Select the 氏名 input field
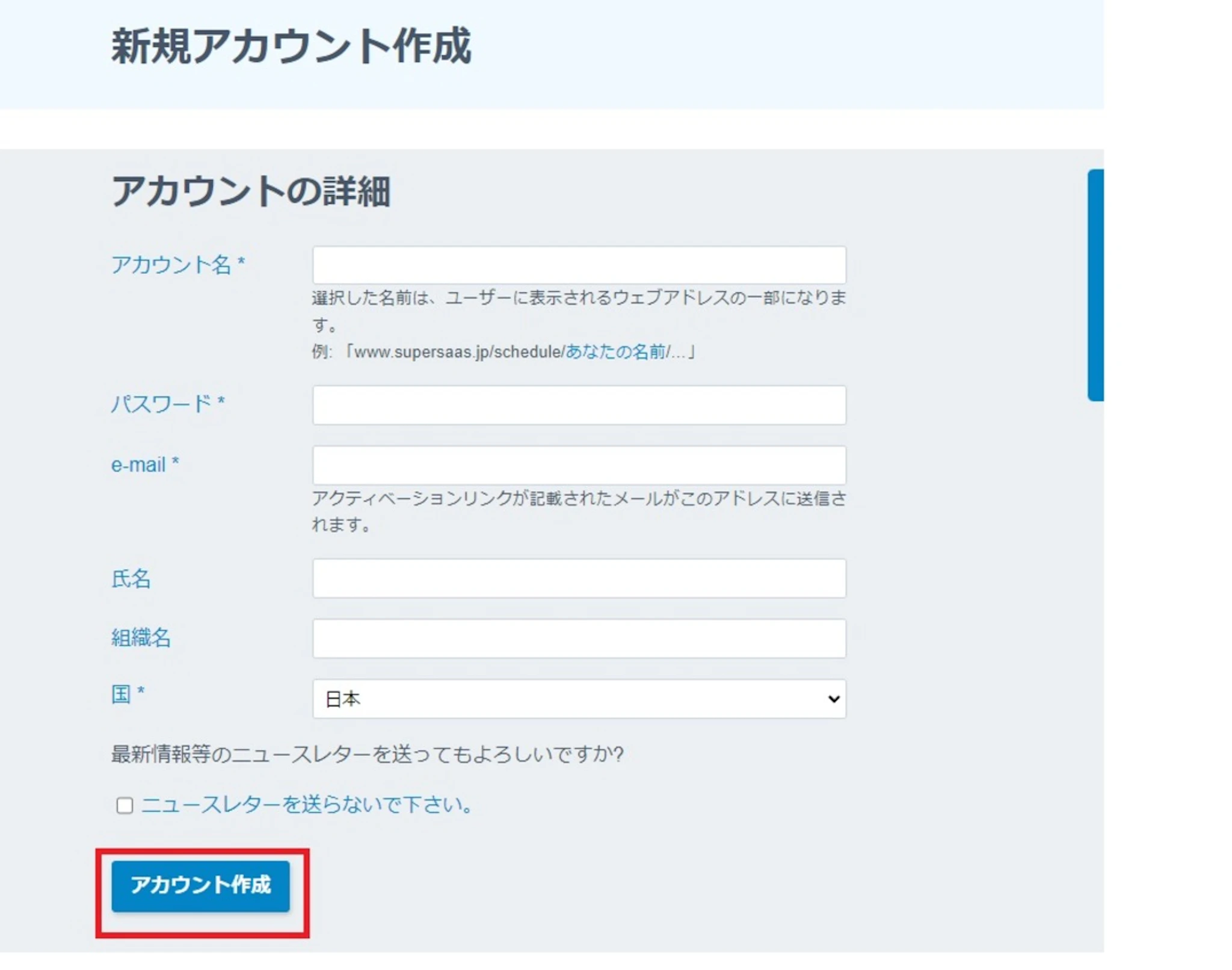1232x970 pixels. 579,578
